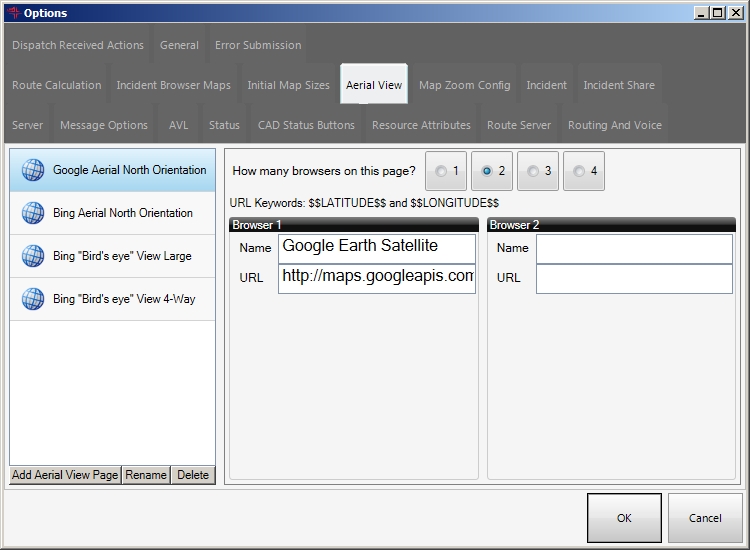This screenshot has height=550, width=750.
Task: Open the Dispatch Received Actions tab
Action: click(78, 45)
